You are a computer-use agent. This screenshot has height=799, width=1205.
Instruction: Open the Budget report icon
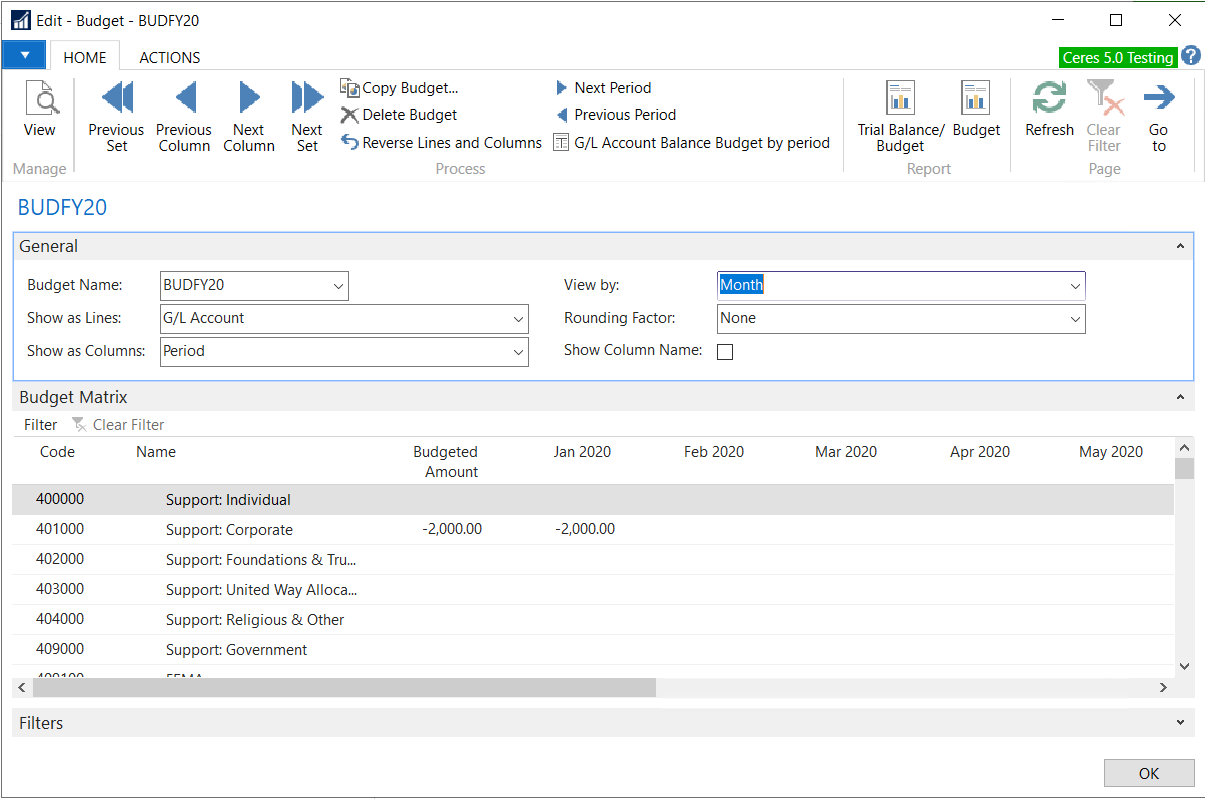[976, 99]
